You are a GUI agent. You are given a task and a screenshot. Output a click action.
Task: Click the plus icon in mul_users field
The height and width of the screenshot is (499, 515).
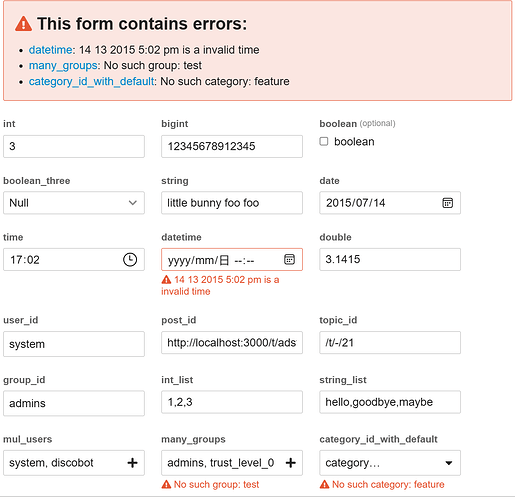132,463
